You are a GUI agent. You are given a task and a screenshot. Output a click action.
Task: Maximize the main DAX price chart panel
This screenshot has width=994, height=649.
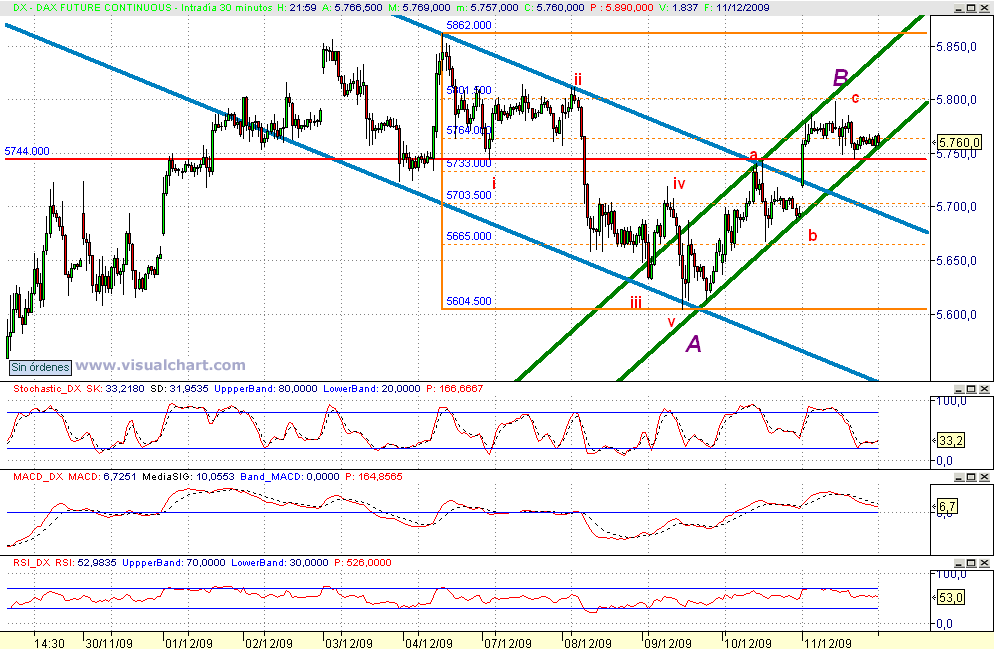tap(972, 8)
